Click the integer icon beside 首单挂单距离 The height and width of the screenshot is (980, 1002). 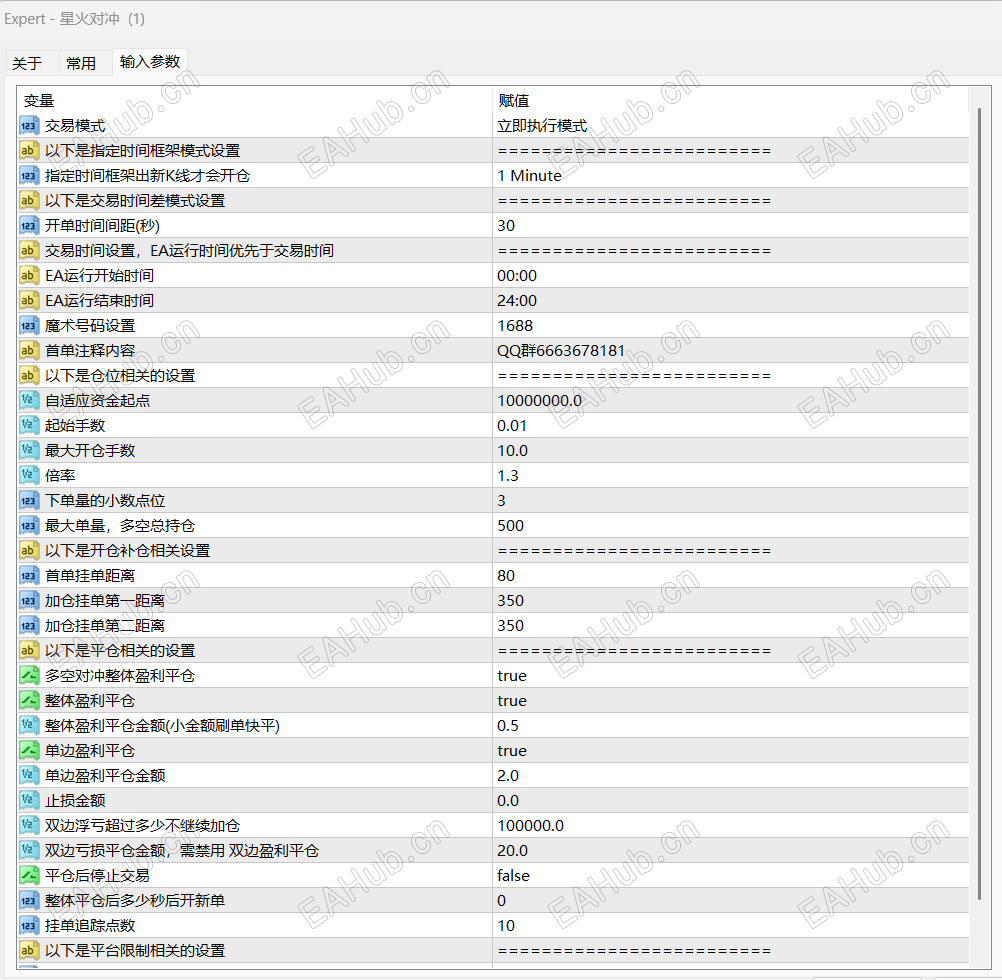click(x=29, y=576)
